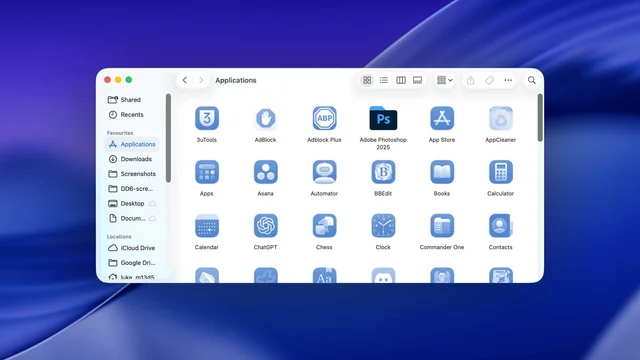
Task: Open iCloud Drive in the sidebar
Action: click(132, 248)
